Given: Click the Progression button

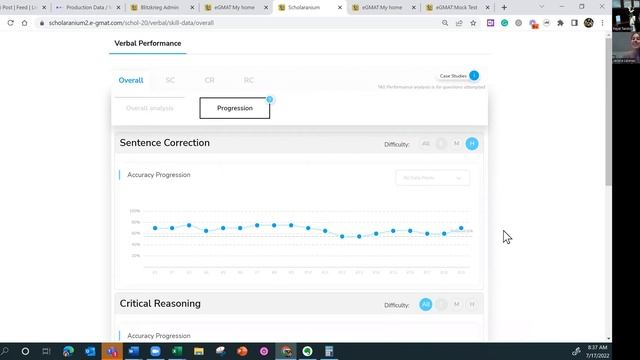Looking at the screenshot, I should coord(235,108).
